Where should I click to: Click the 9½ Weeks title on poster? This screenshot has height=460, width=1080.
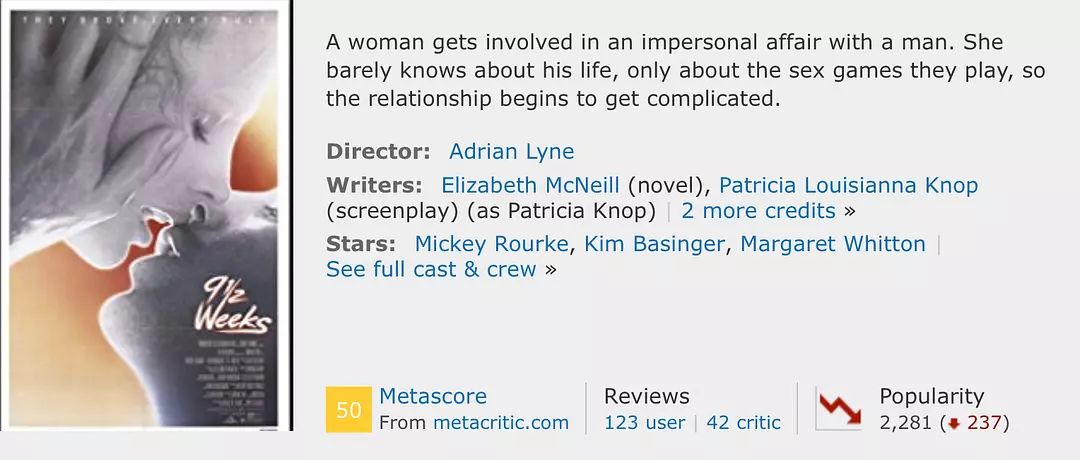tap(231, 306)
